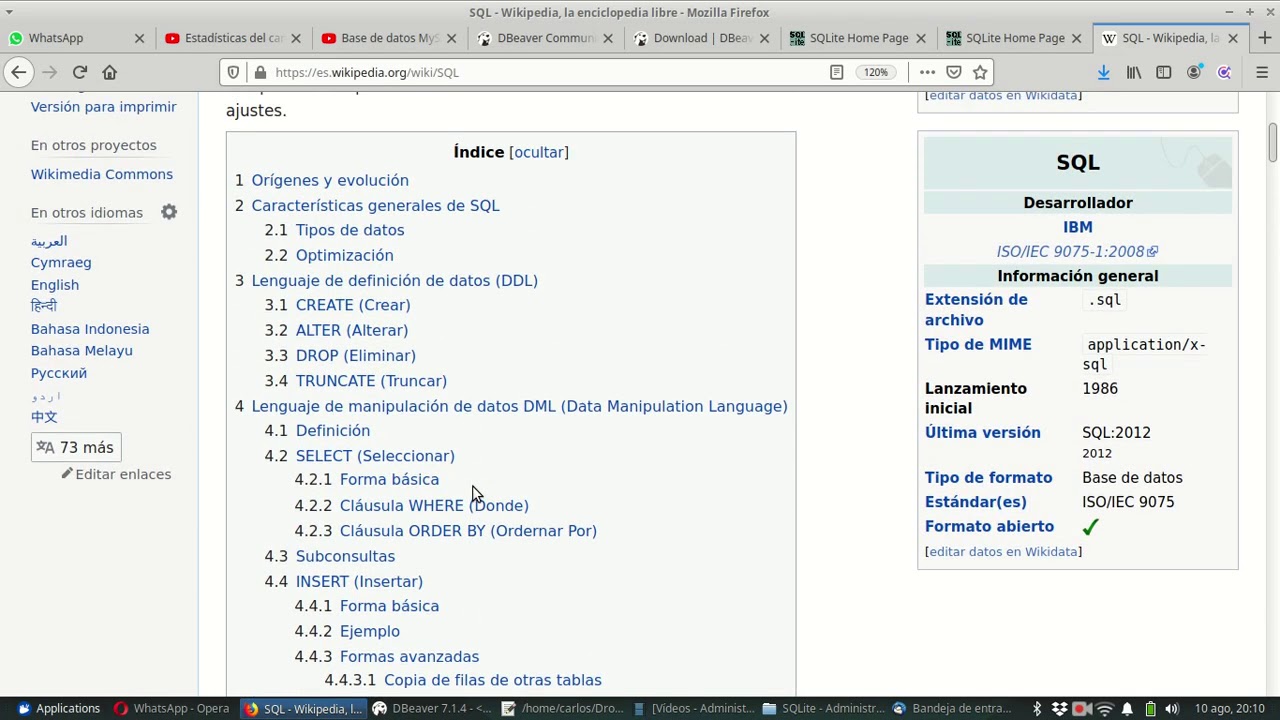The width and height of the screenshot is (1280, 720).
Task: Open the Firefox account icon
Action: click(x=1194, y=72)
